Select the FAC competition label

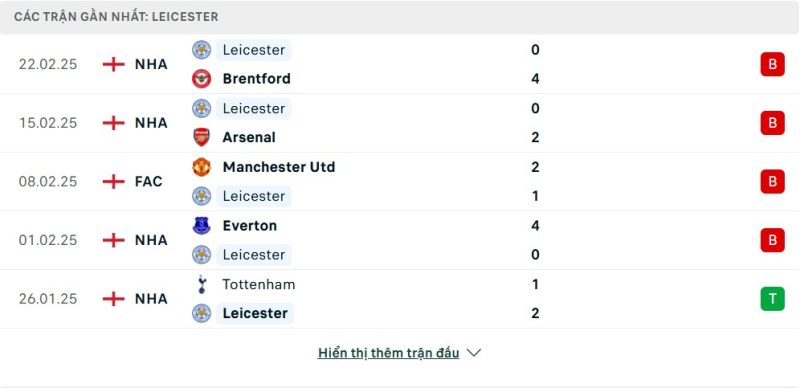pos(148,181)
